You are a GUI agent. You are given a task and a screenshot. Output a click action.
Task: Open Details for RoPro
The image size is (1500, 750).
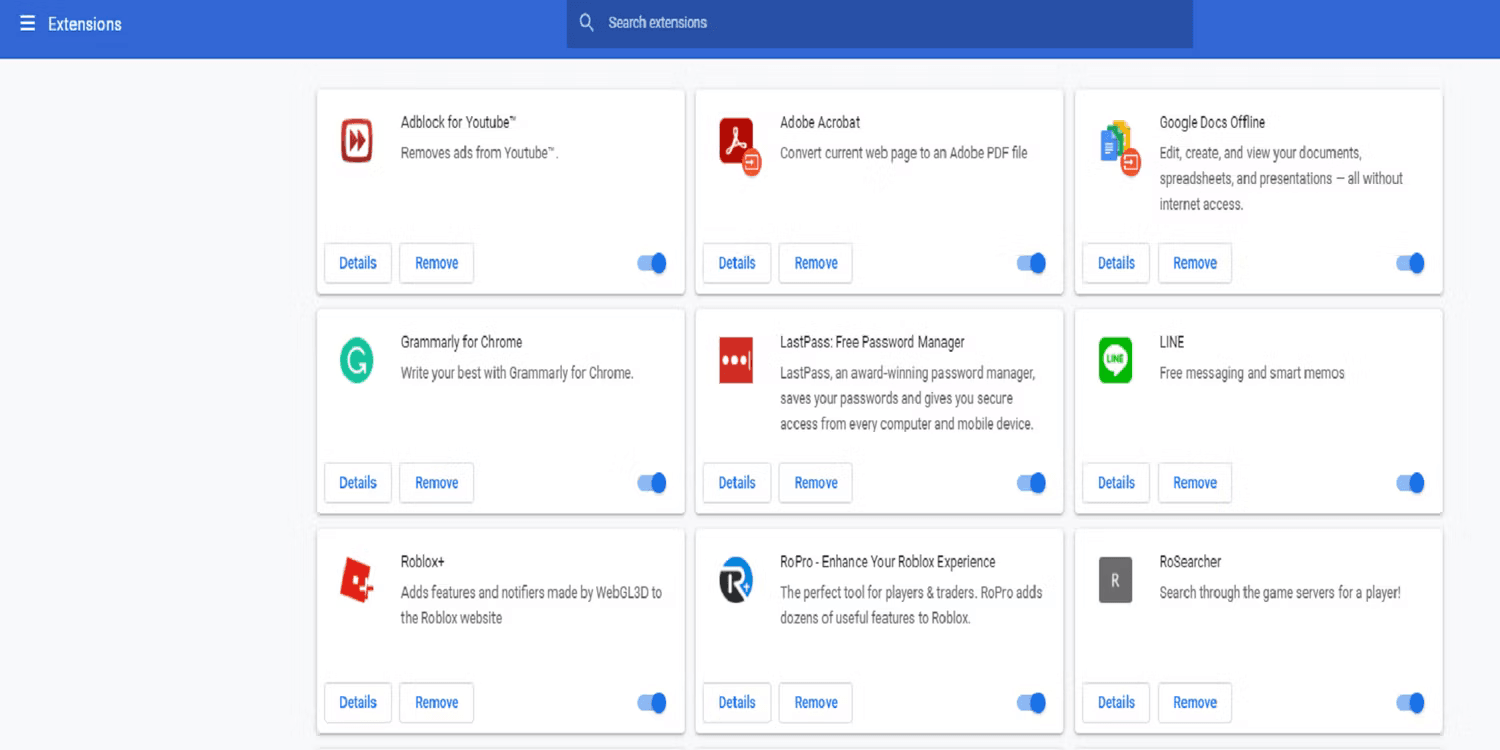(736, 703)
